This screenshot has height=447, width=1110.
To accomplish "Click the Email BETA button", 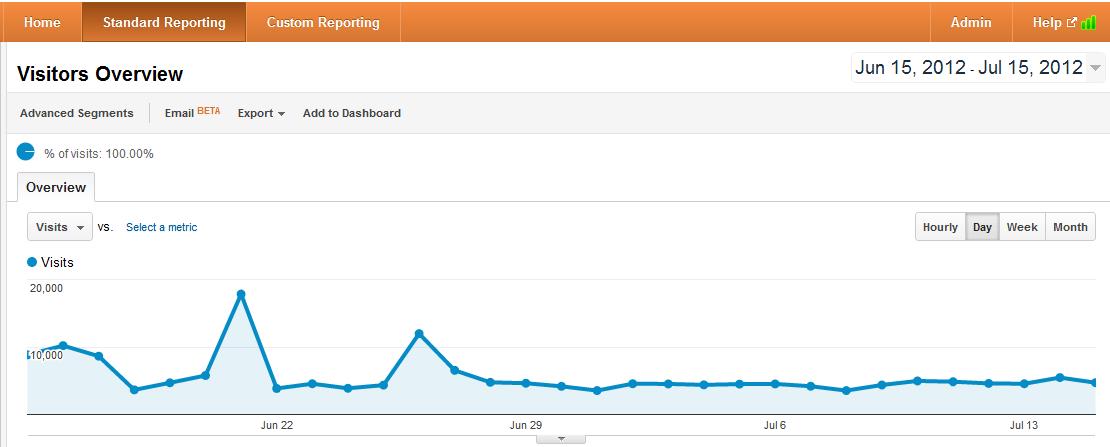I will pyautogui.click(x=192, y=112).
